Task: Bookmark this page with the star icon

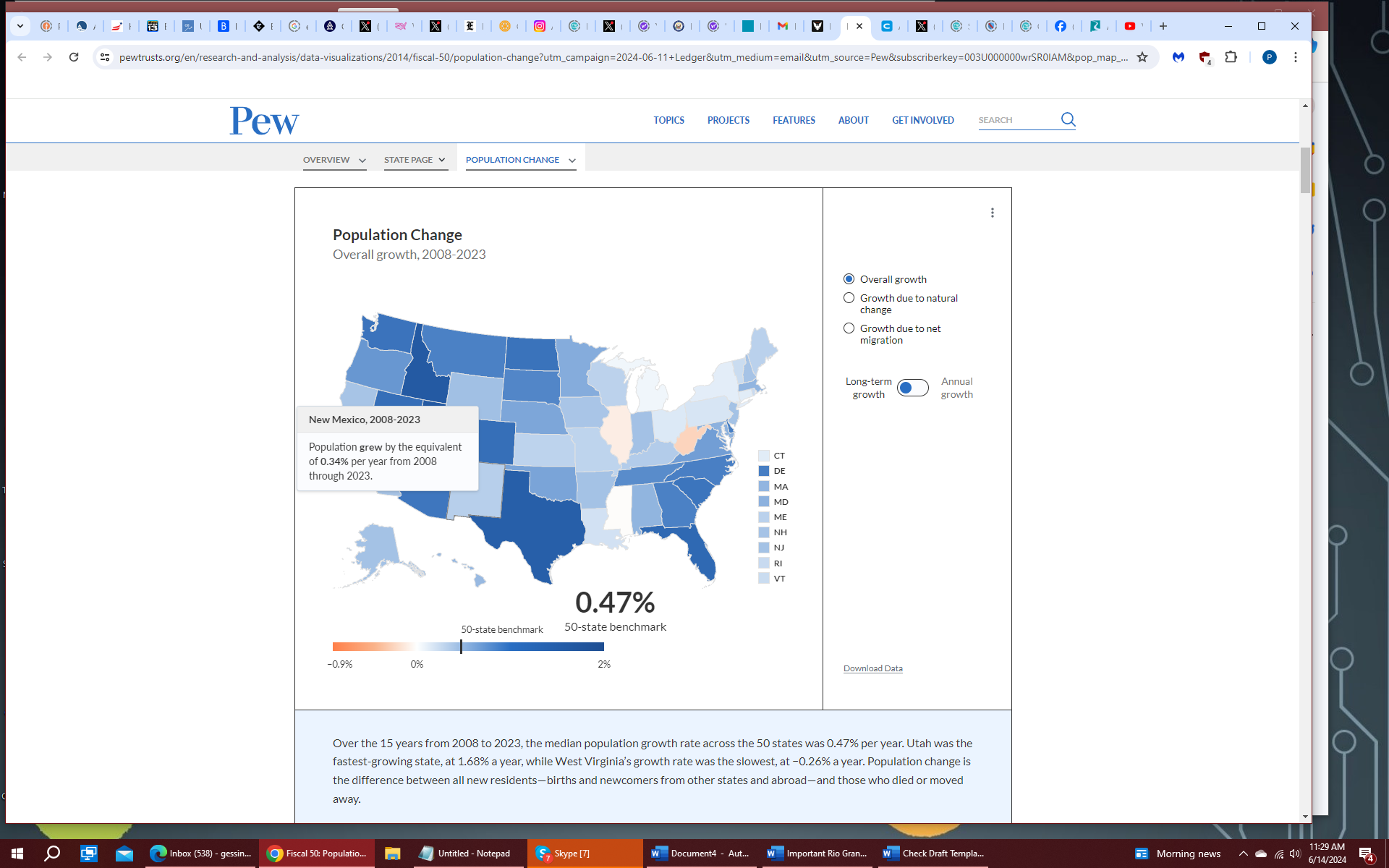Action: [1142, 57]
